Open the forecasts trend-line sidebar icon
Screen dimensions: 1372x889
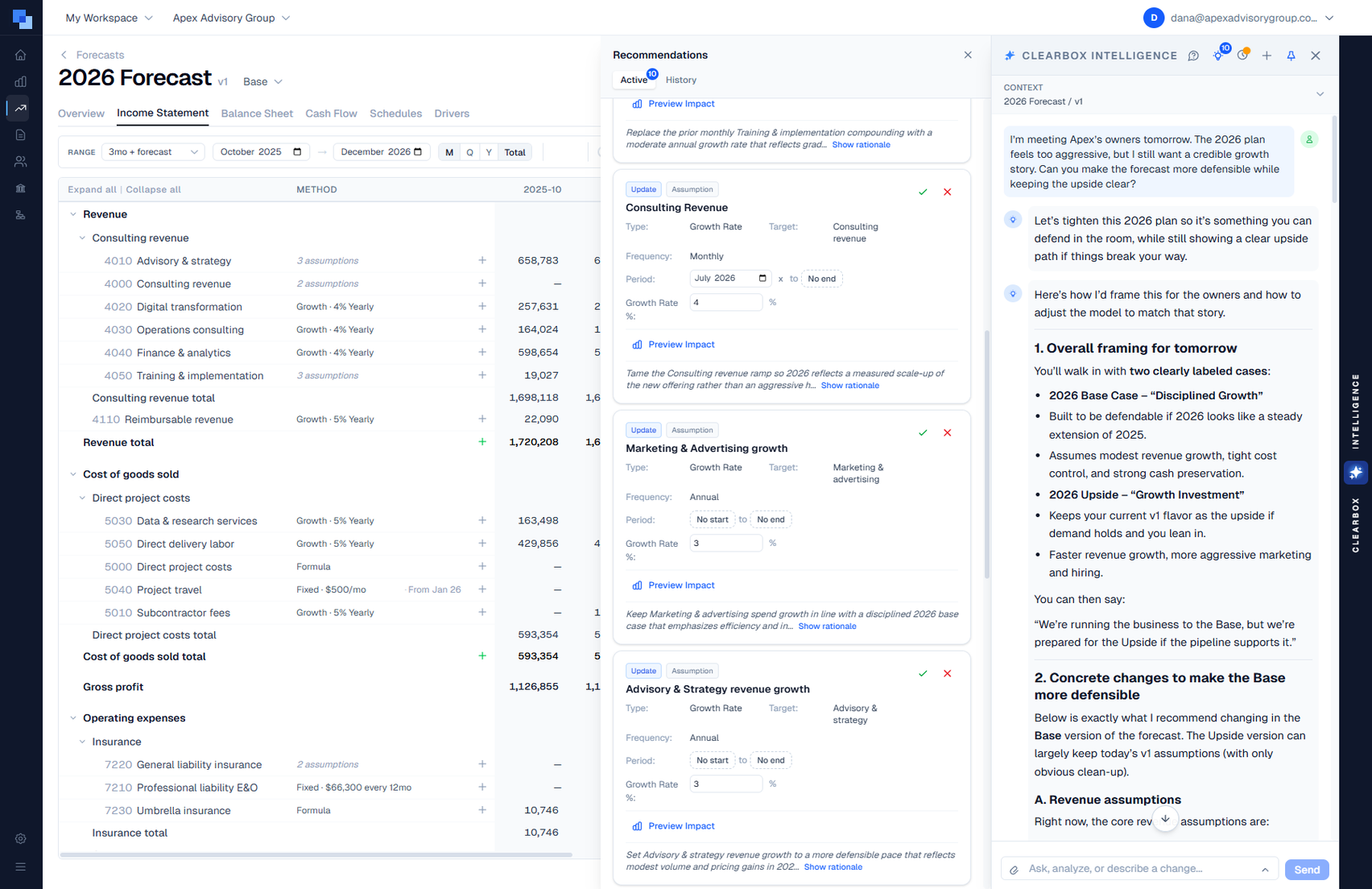21,108
